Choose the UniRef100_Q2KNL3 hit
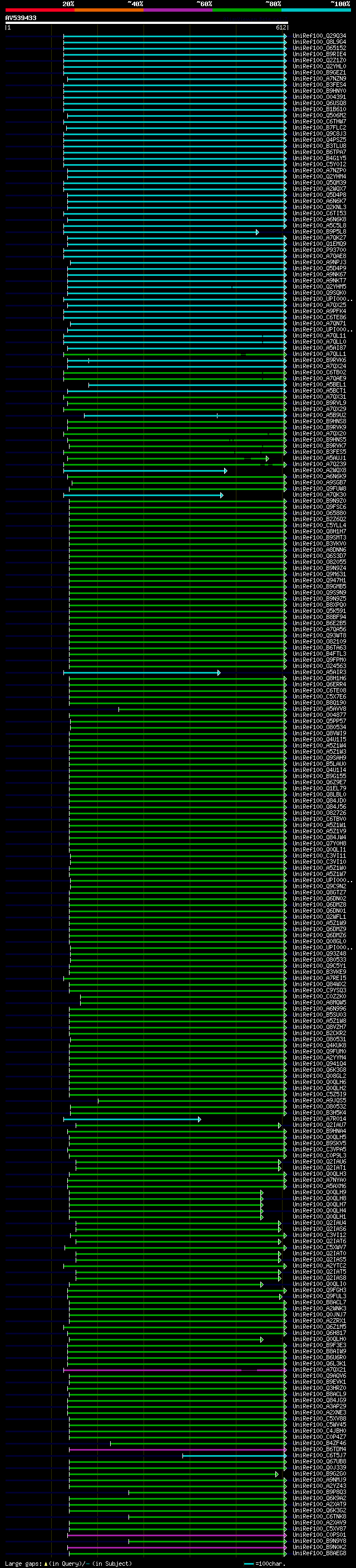The image size is (356, 1568). pos(319,207)
